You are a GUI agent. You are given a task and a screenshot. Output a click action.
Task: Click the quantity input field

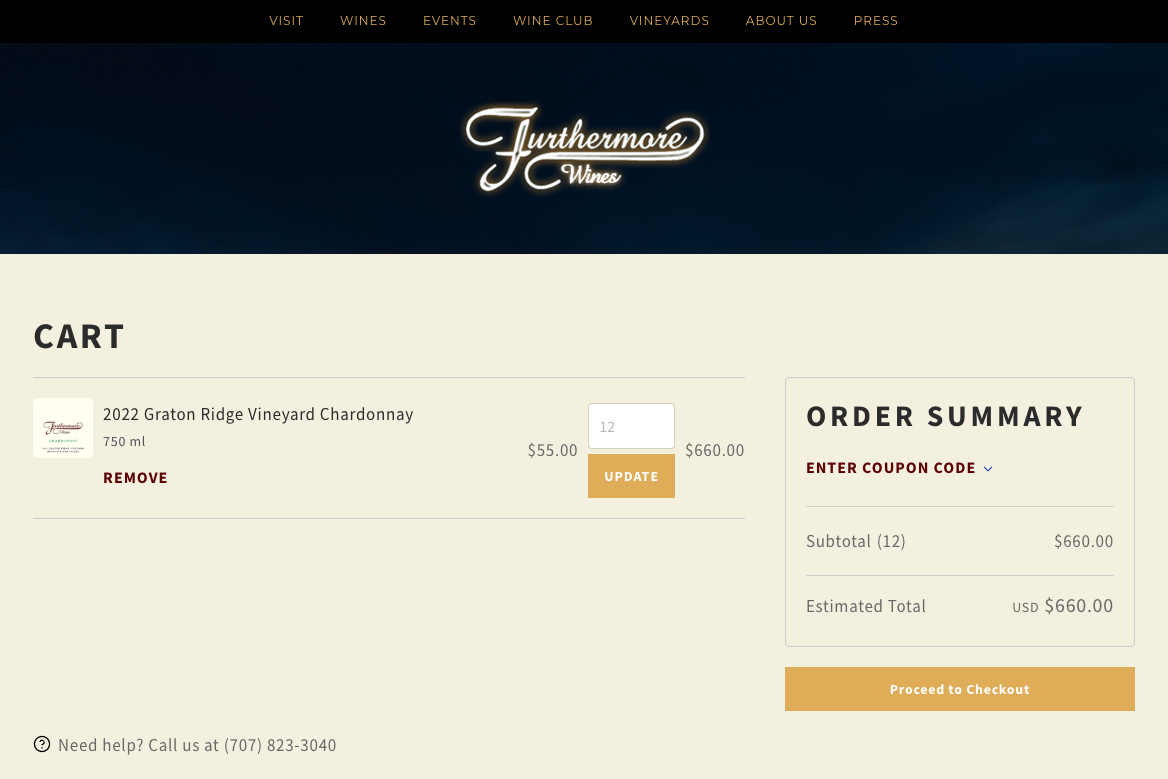[631, 426]
